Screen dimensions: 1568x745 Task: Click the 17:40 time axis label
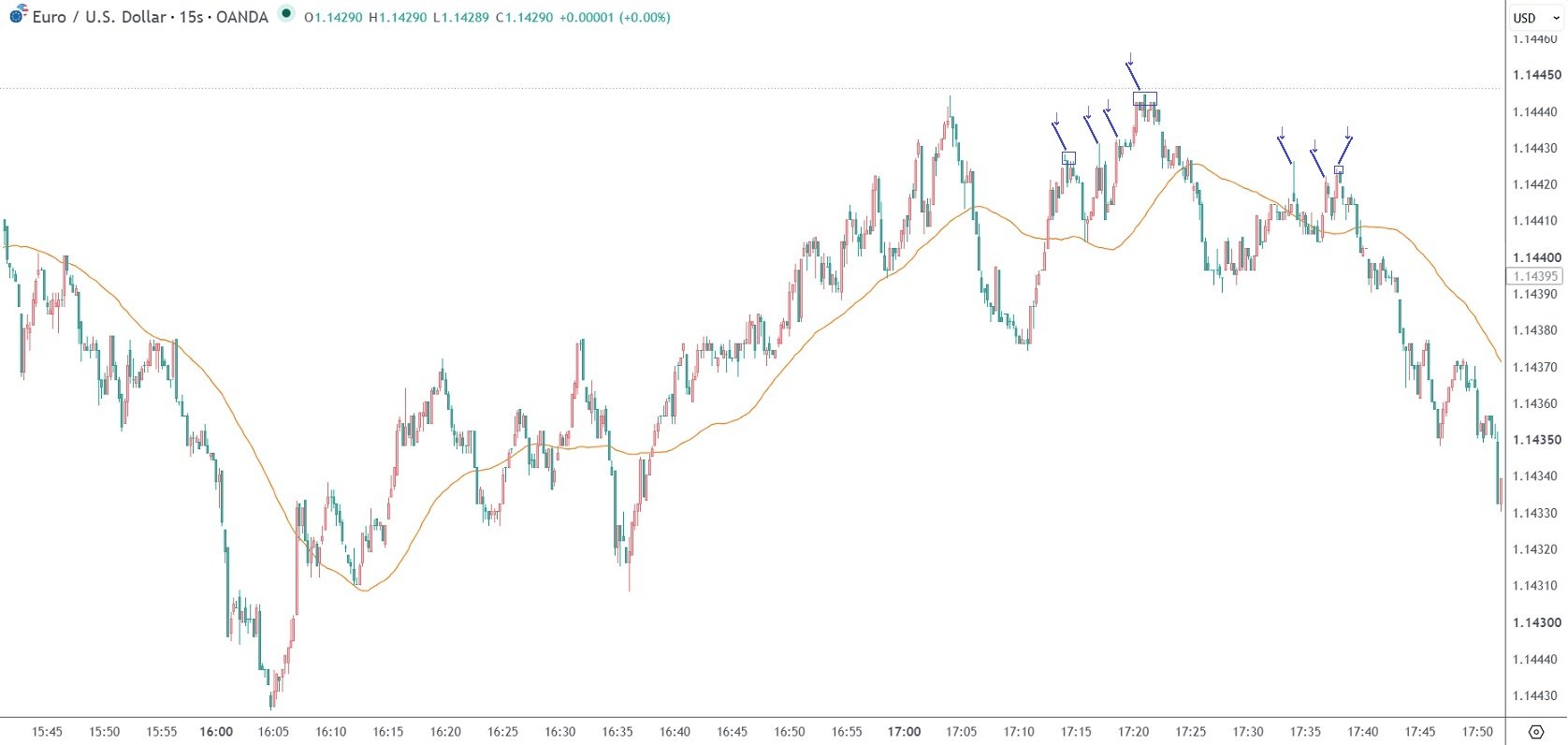tap(1362, 732)
